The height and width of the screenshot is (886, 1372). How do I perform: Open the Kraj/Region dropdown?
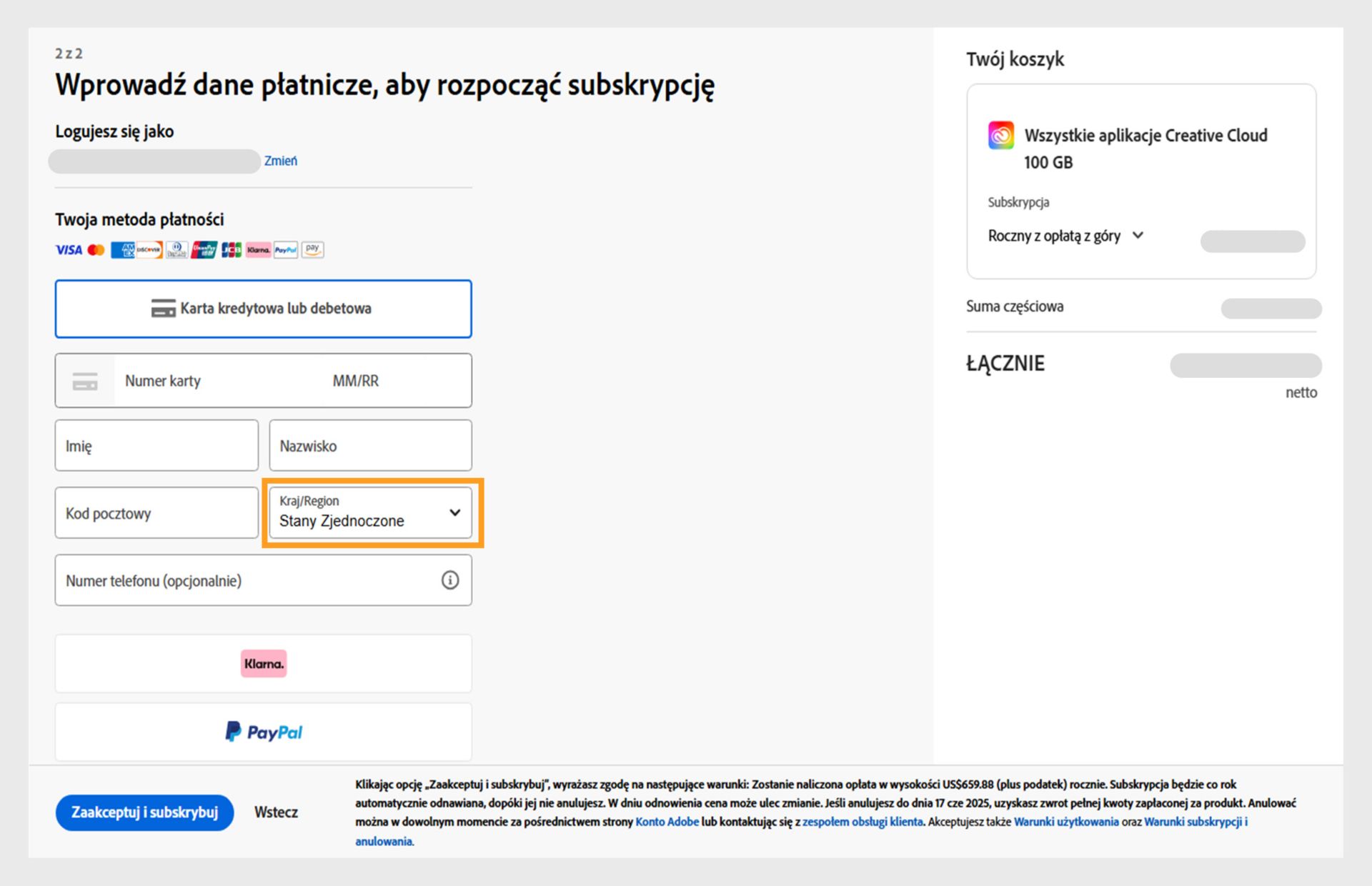pos(370,513)
